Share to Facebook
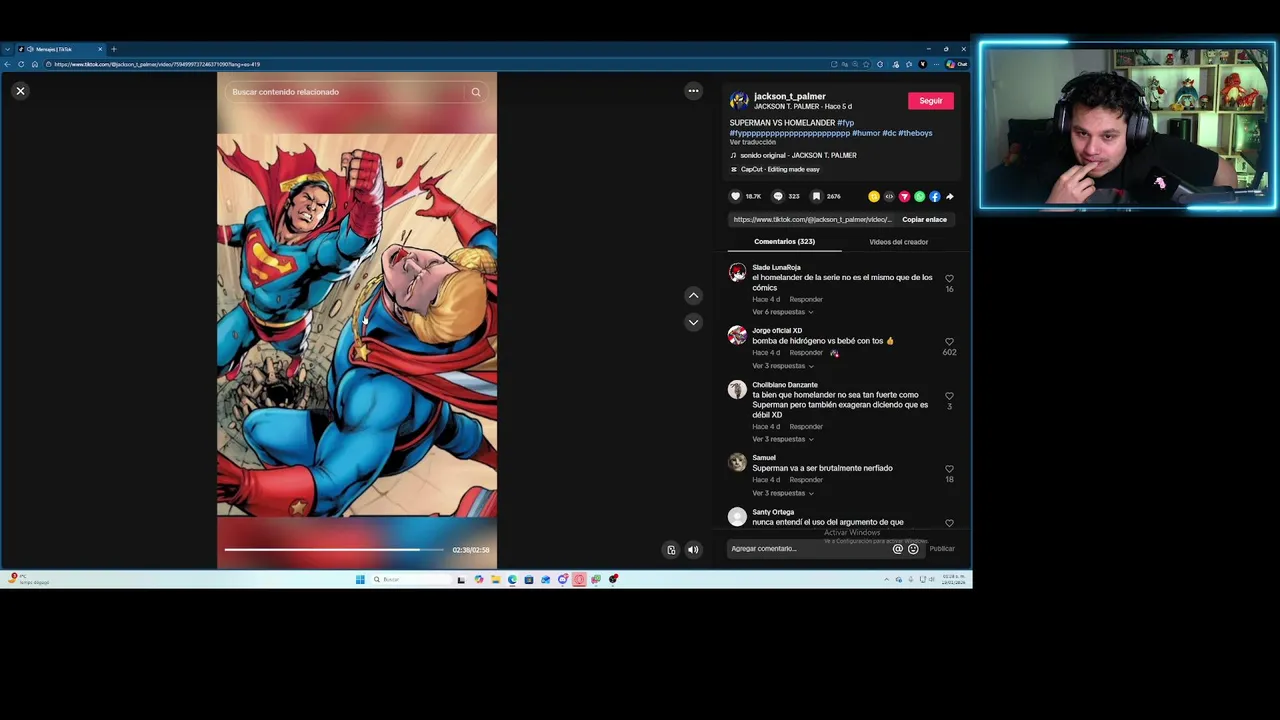The width and height of the screenshot is (1280, 720). click(934, 196)
